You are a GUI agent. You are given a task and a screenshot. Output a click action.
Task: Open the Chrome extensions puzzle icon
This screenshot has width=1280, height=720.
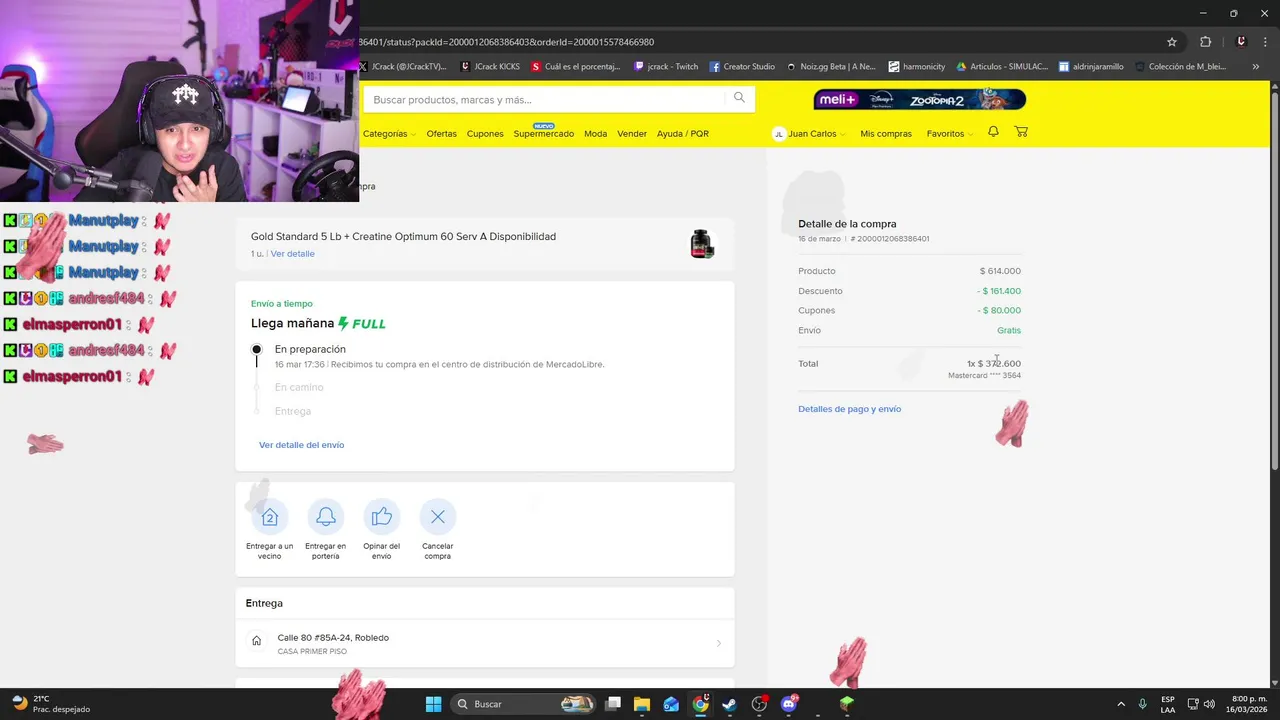[x=1205, y=42]
